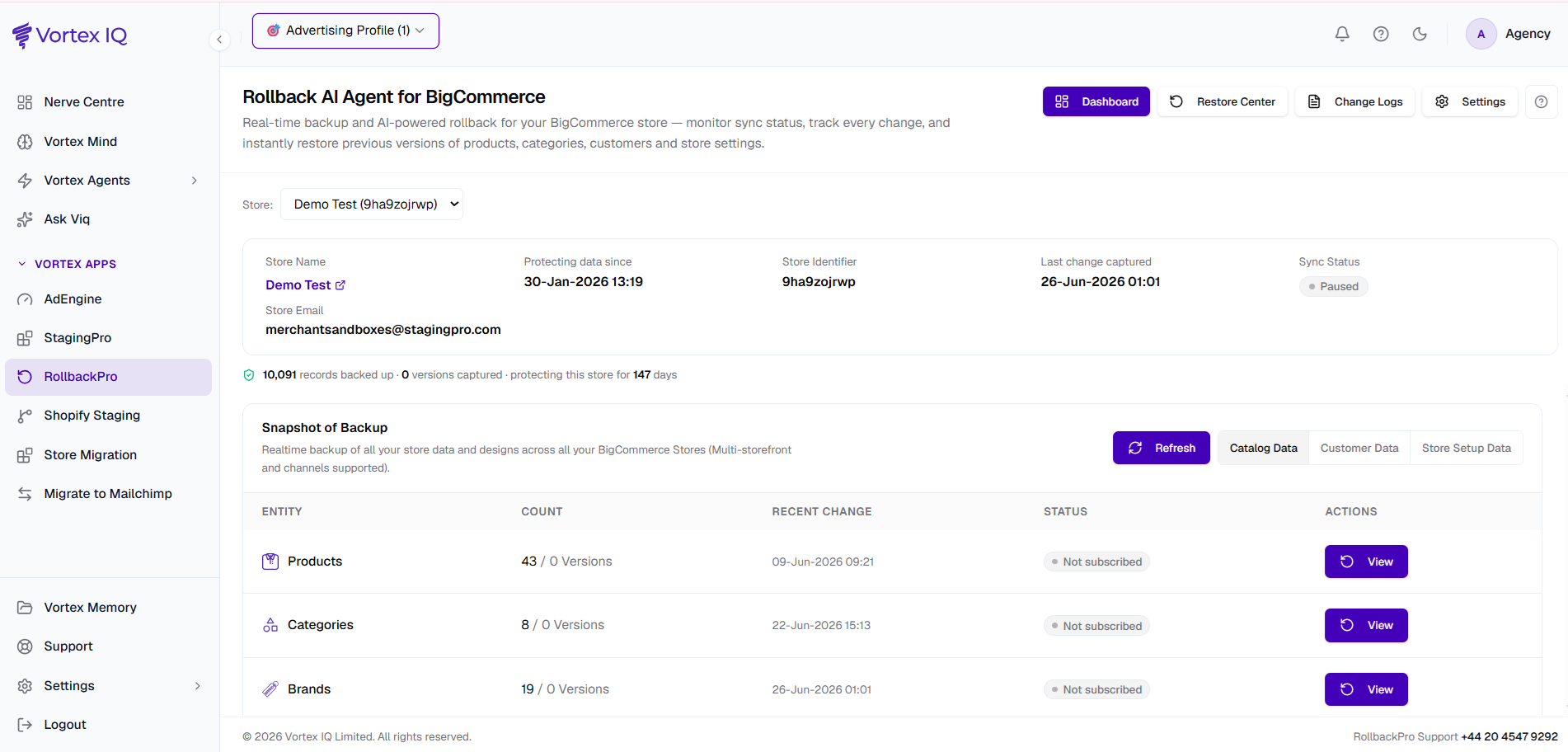
Task: Click Products 'Not subscribed' status badge
Action: (x=1096, y=562)
